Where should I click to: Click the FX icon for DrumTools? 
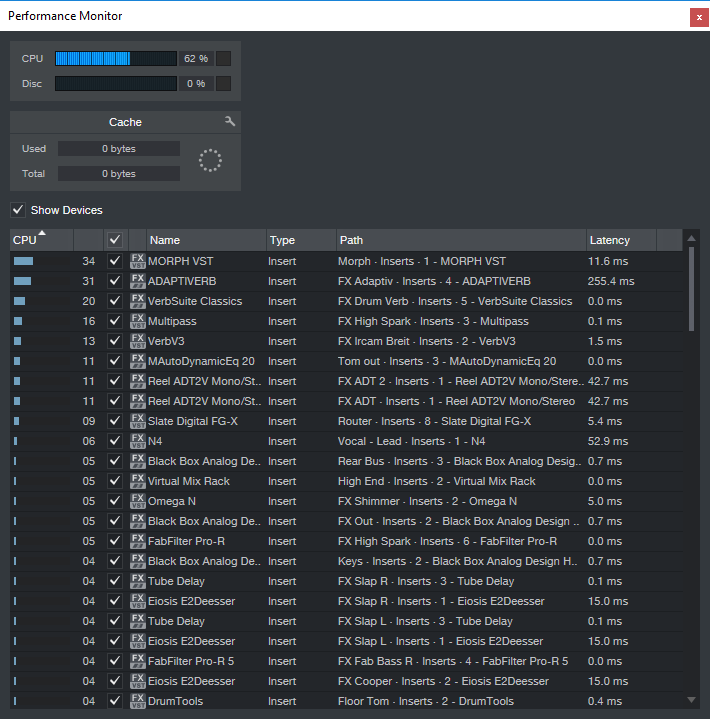(x=138, y=701)
